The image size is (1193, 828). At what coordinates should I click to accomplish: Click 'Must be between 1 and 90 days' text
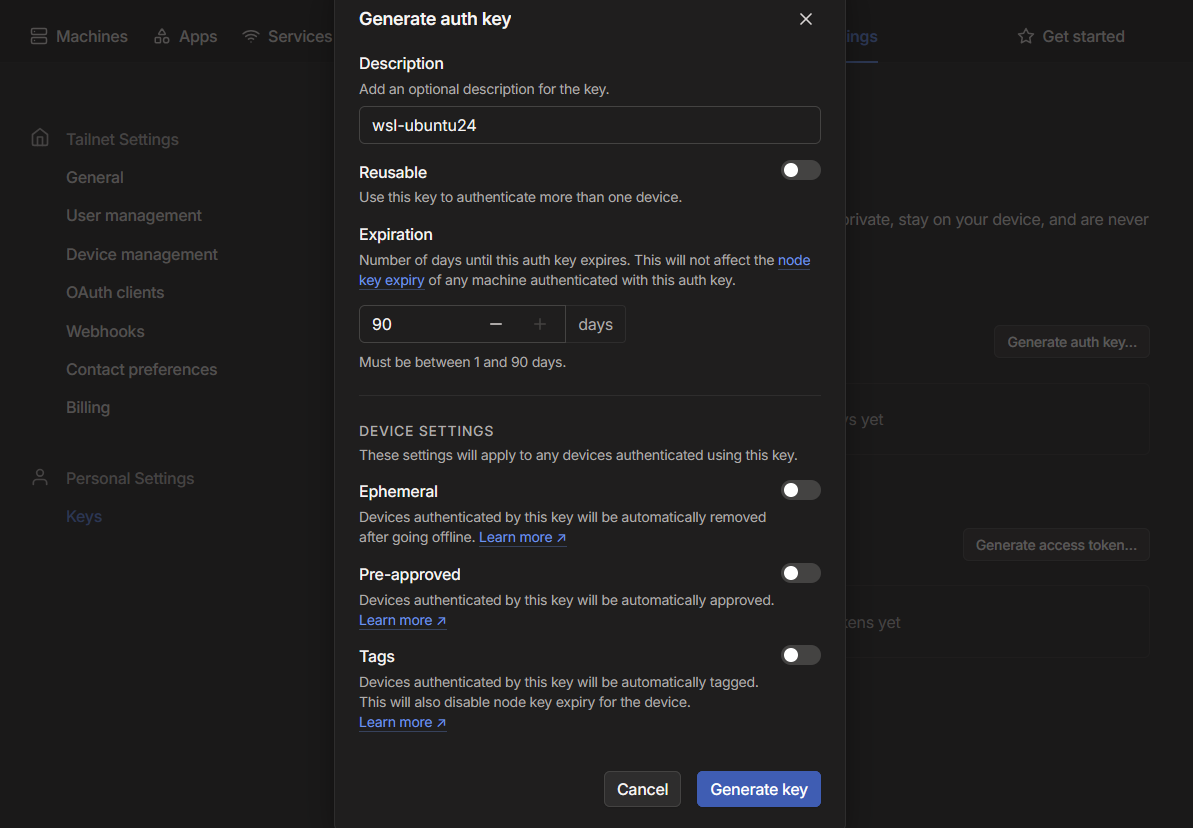(x=463, y=362)
